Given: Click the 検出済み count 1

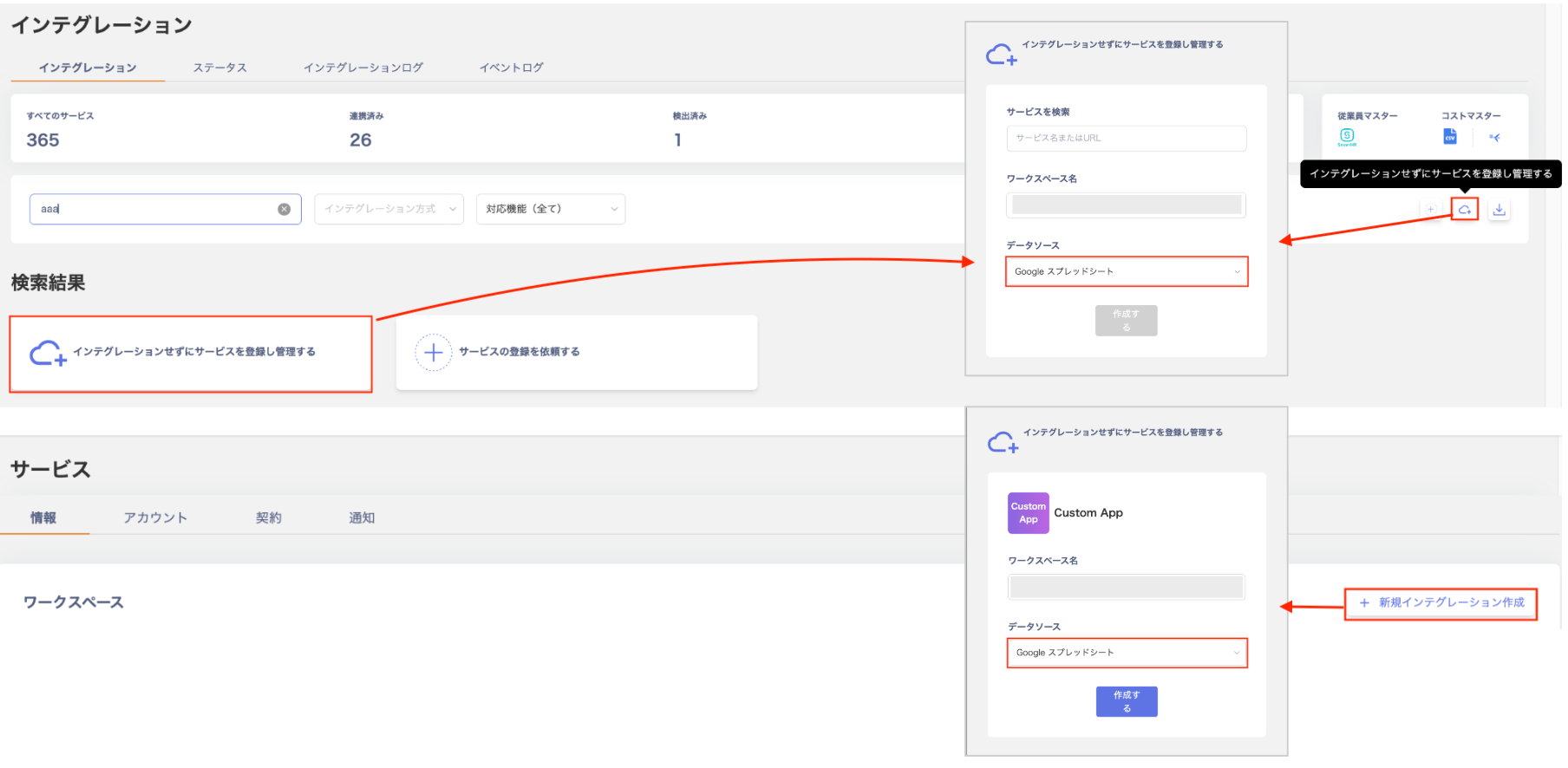Looking at the screenshot, I should click(x=677, y=140).
